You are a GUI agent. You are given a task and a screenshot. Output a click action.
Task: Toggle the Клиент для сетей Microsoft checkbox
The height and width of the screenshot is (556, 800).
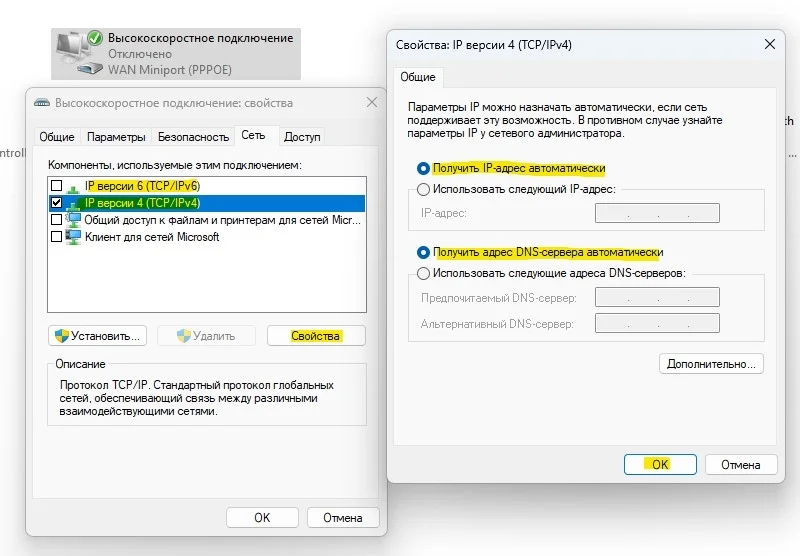point(56,237)
